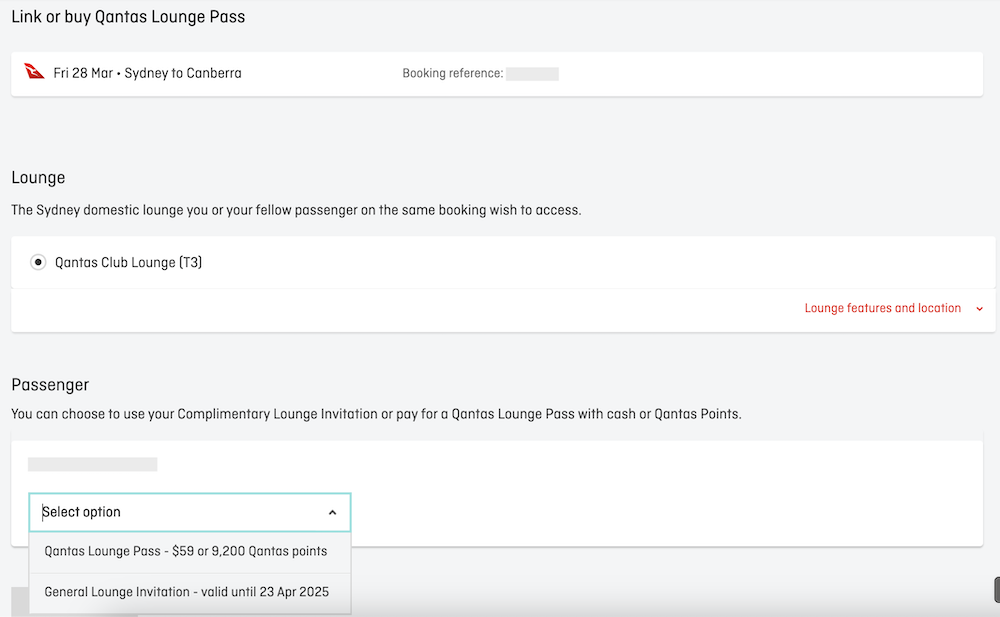Click the Passenger section heading

[50, 385]
